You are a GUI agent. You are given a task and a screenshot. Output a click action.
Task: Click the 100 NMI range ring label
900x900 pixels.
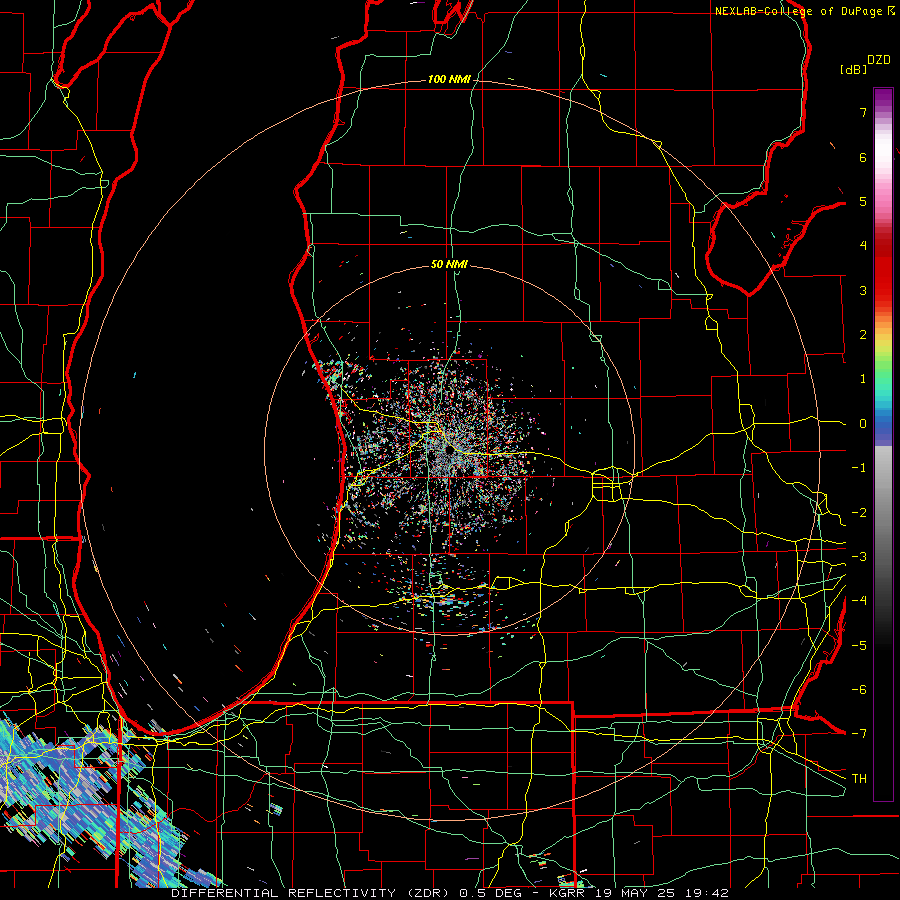click(x=449, y=79)
